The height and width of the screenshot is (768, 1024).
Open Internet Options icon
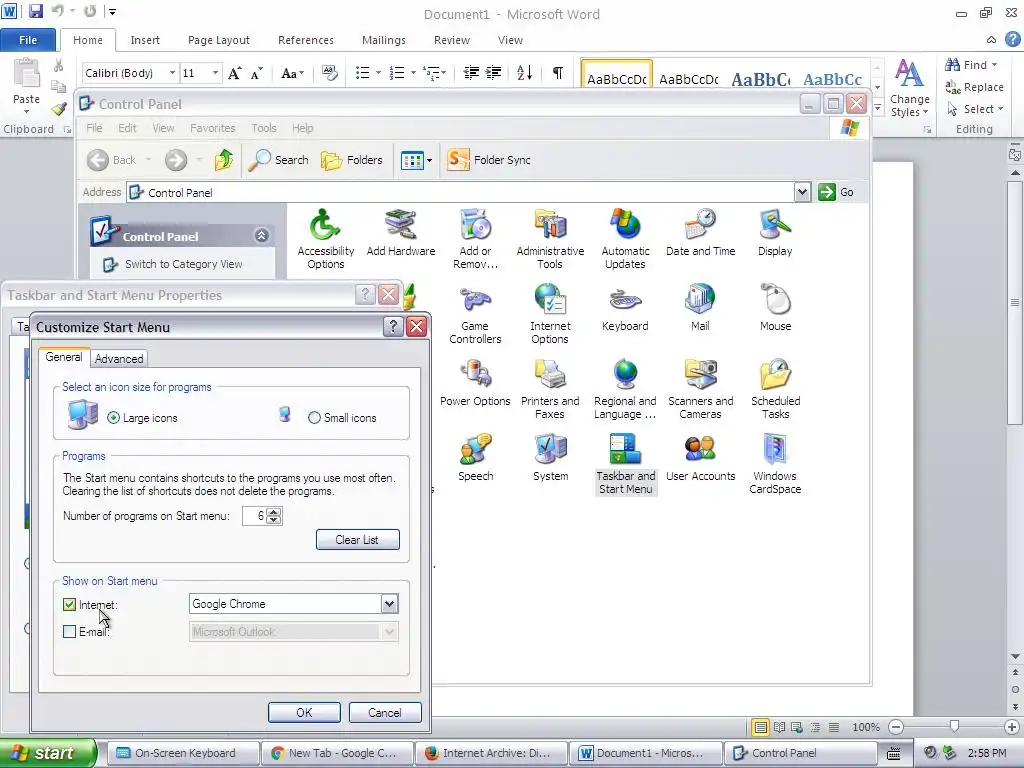[550, 314]
